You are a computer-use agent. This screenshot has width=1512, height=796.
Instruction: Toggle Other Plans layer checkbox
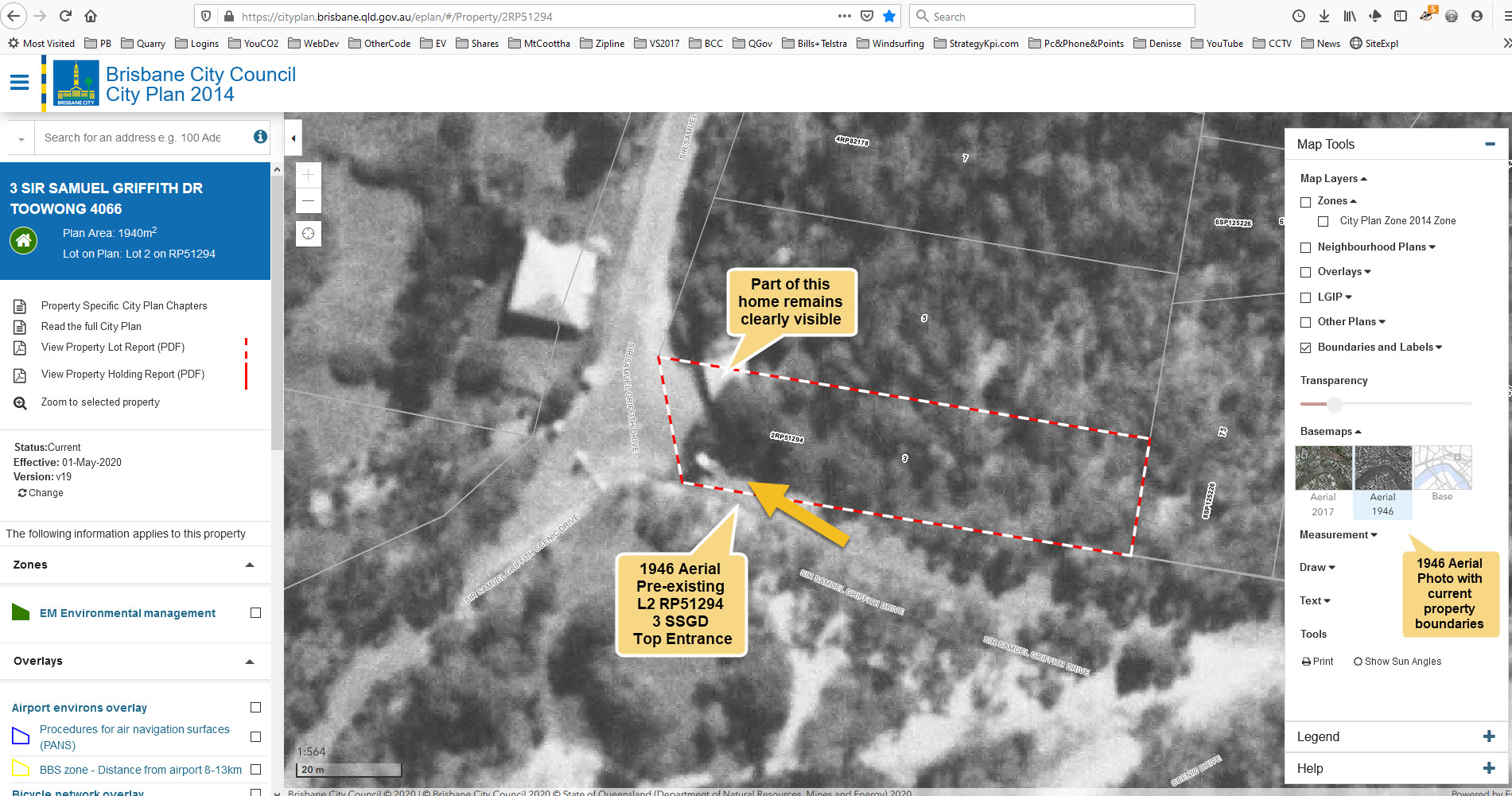tap(1305, 323)
